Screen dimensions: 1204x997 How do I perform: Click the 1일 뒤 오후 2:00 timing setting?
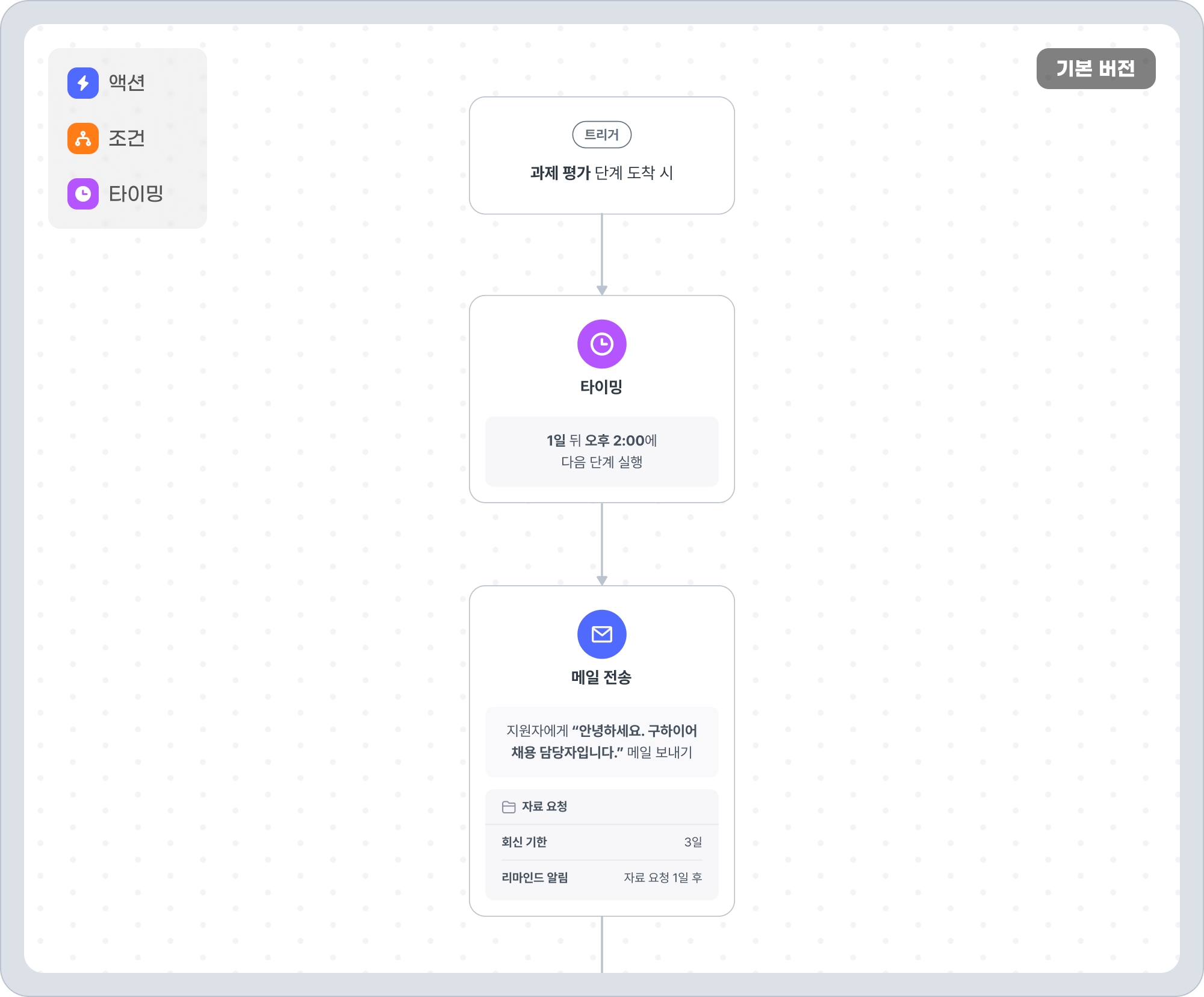(601, 451)
